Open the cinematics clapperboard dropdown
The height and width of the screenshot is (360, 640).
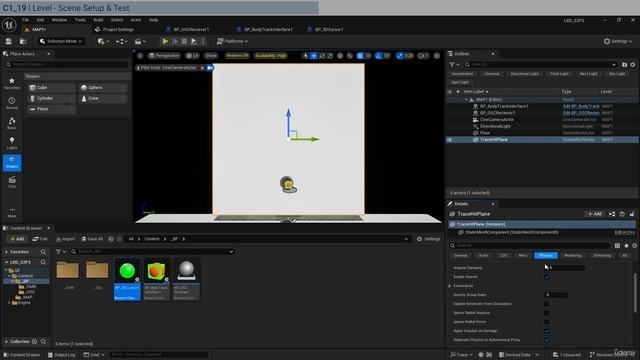coord(140,41)
